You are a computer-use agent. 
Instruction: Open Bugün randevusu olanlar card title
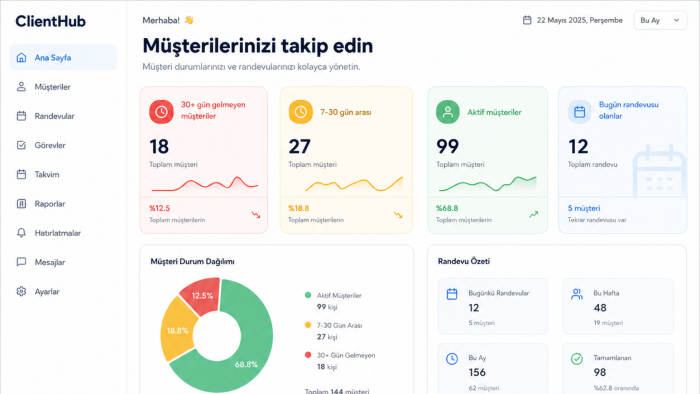pyautogui.click(x=629, y=110)
